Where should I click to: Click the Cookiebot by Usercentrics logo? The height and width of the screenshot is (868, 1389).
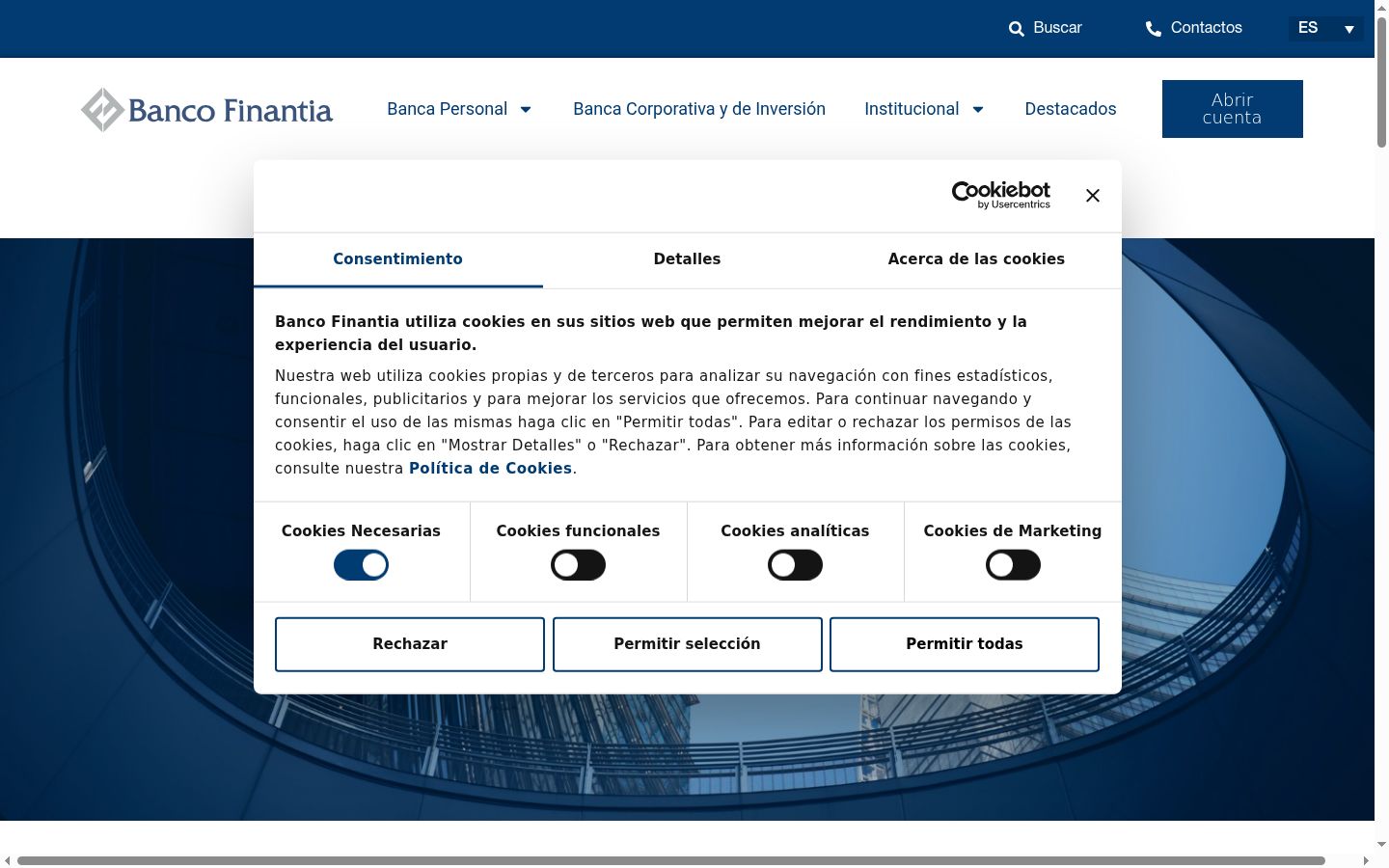click(1001, 195)
